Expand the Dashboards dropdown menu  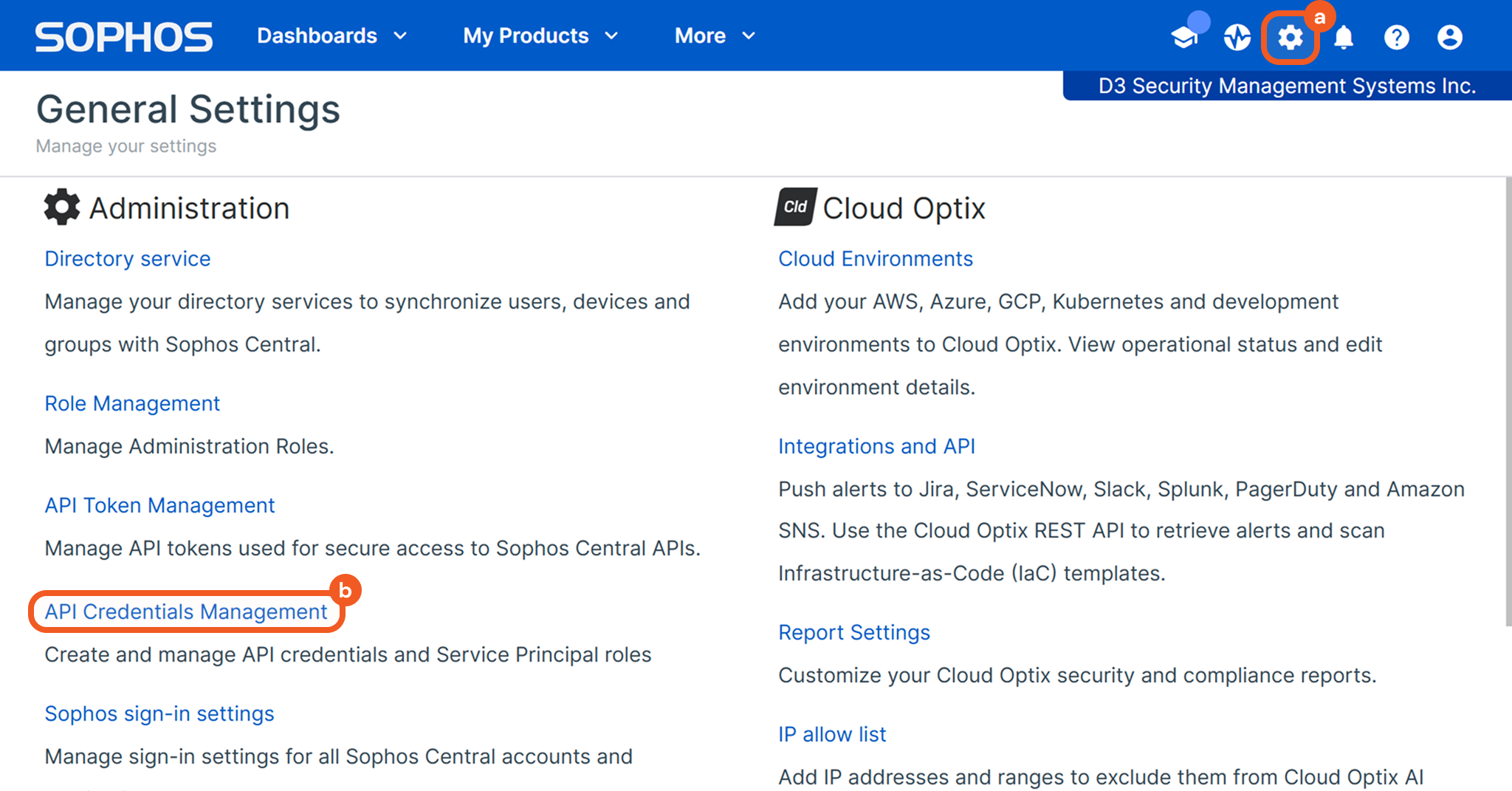click(x=331, y=35)
